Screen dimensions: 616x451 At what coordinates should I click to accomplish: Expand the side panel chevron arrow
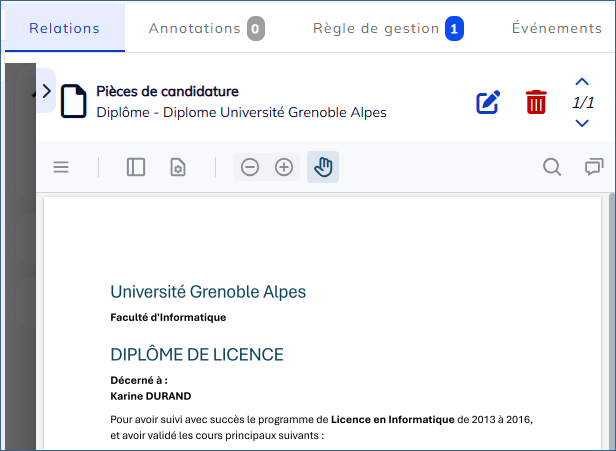coord(46,91)
